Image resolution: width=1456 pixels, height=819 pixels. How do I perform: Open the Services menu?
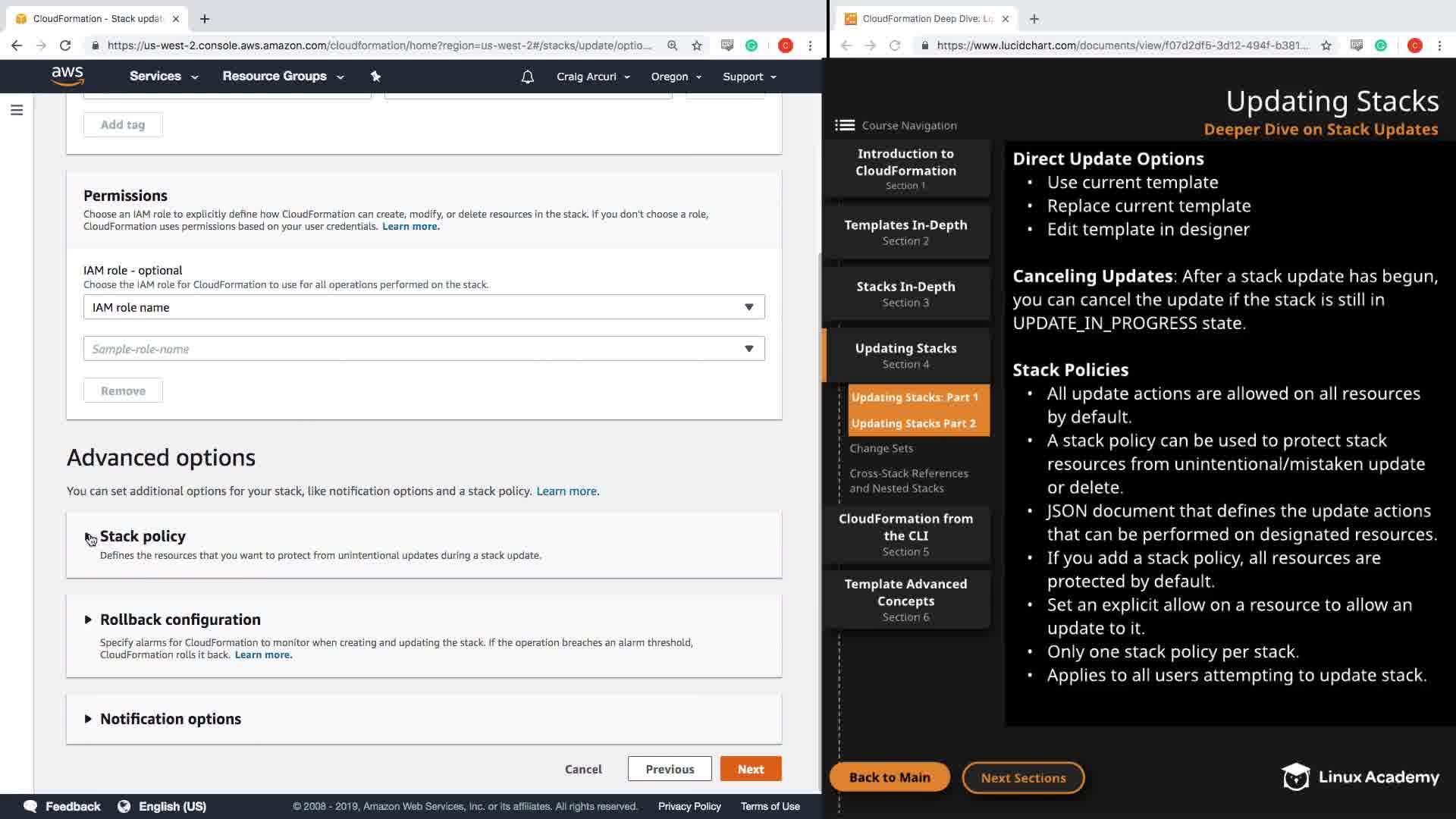tap(163, 77)
